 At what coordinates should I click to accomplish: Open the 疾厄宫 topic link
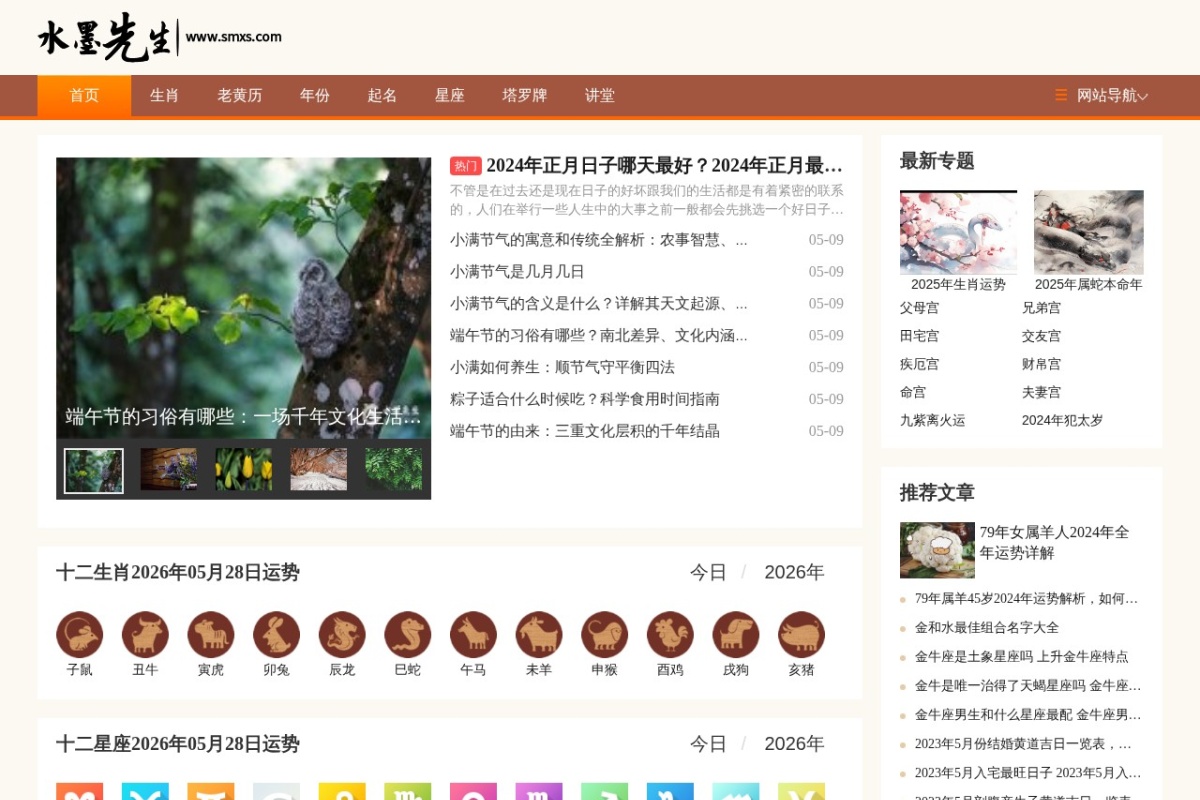(919, 364)
